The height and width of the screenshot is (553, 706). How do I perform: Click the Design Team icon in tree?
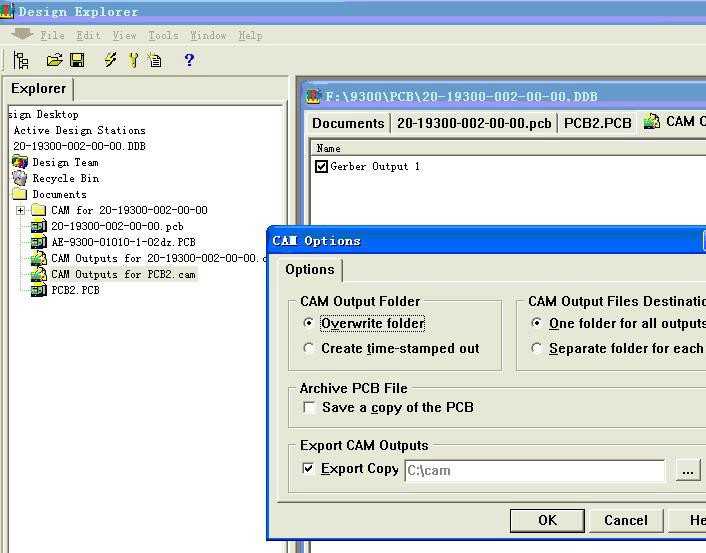[20, 162]
